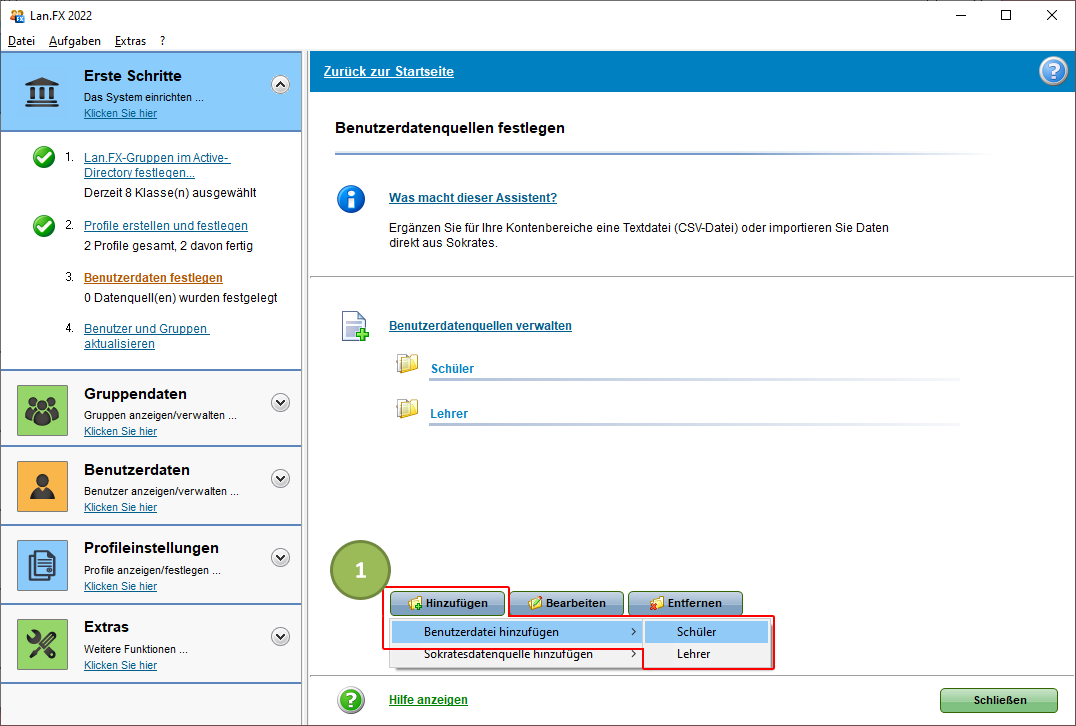Click the green checkmark for step 2

click(x=44, y=225)
